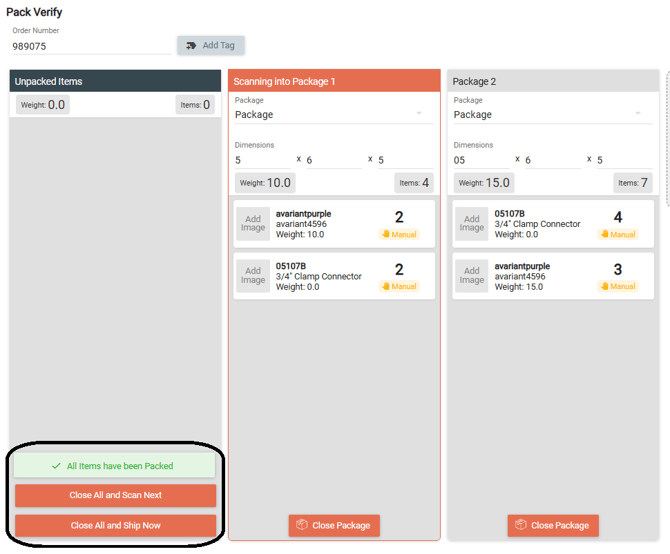
Task: Click quantity 2 on avariantpurple in Package 1
Action: tap(399, 217)
